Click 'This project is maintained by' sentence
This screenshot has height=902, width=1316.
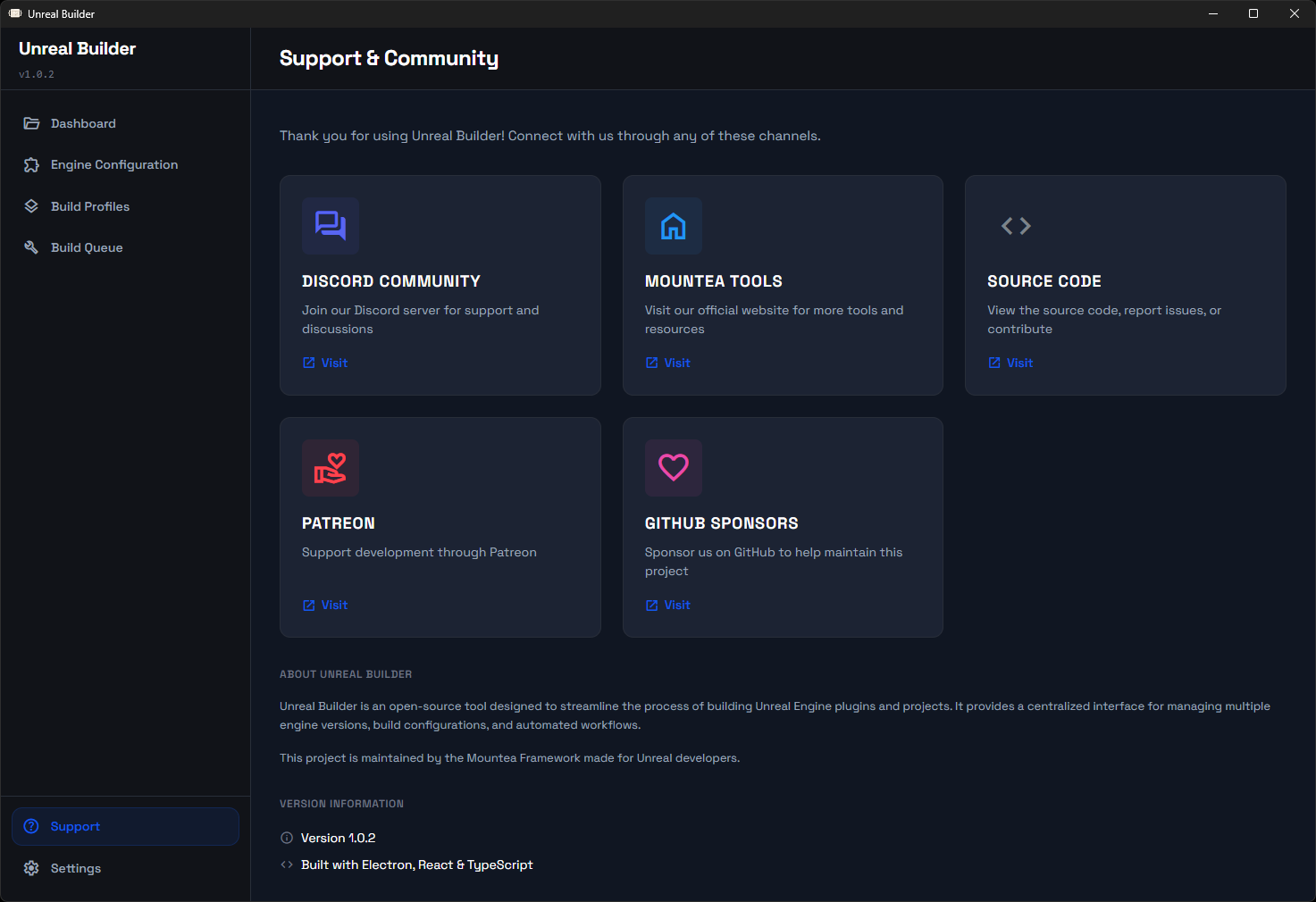pos(510,758)
